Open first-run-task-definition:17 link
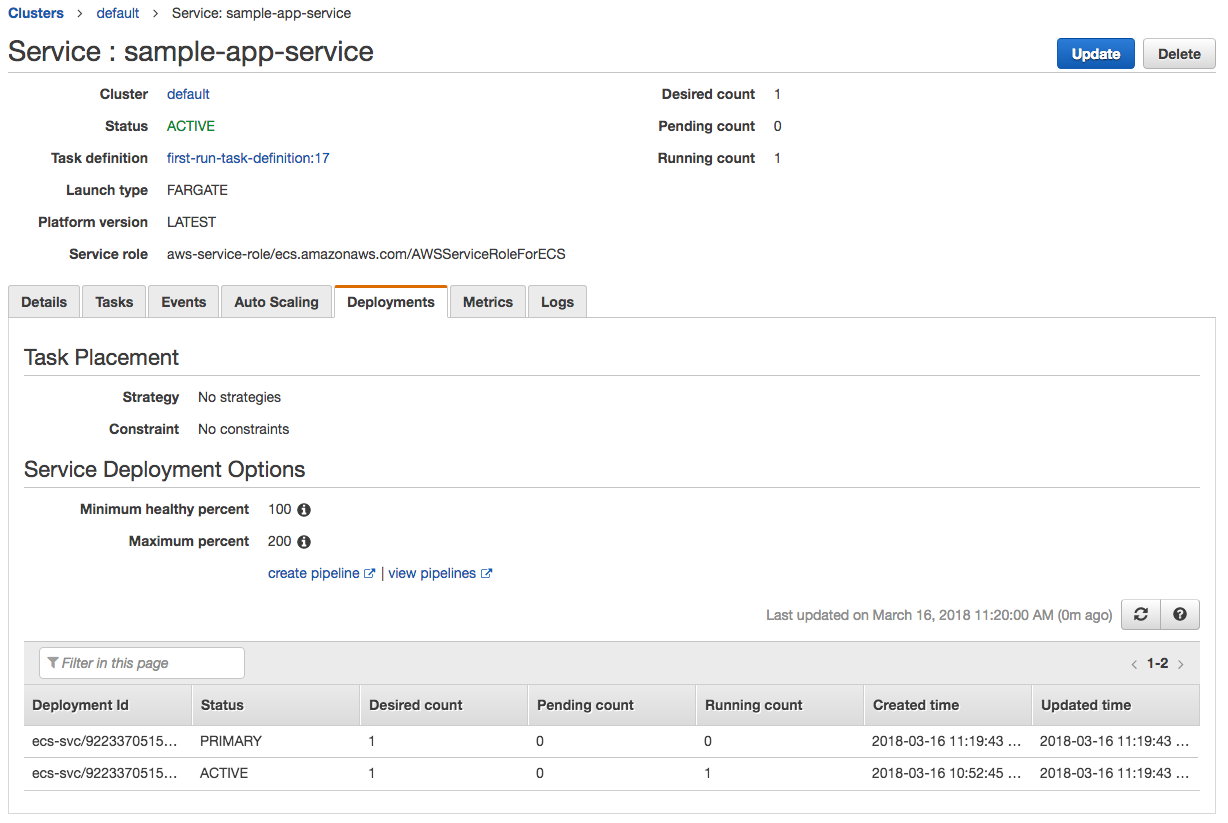This screenshot has height=823, width=1228. 248,158
